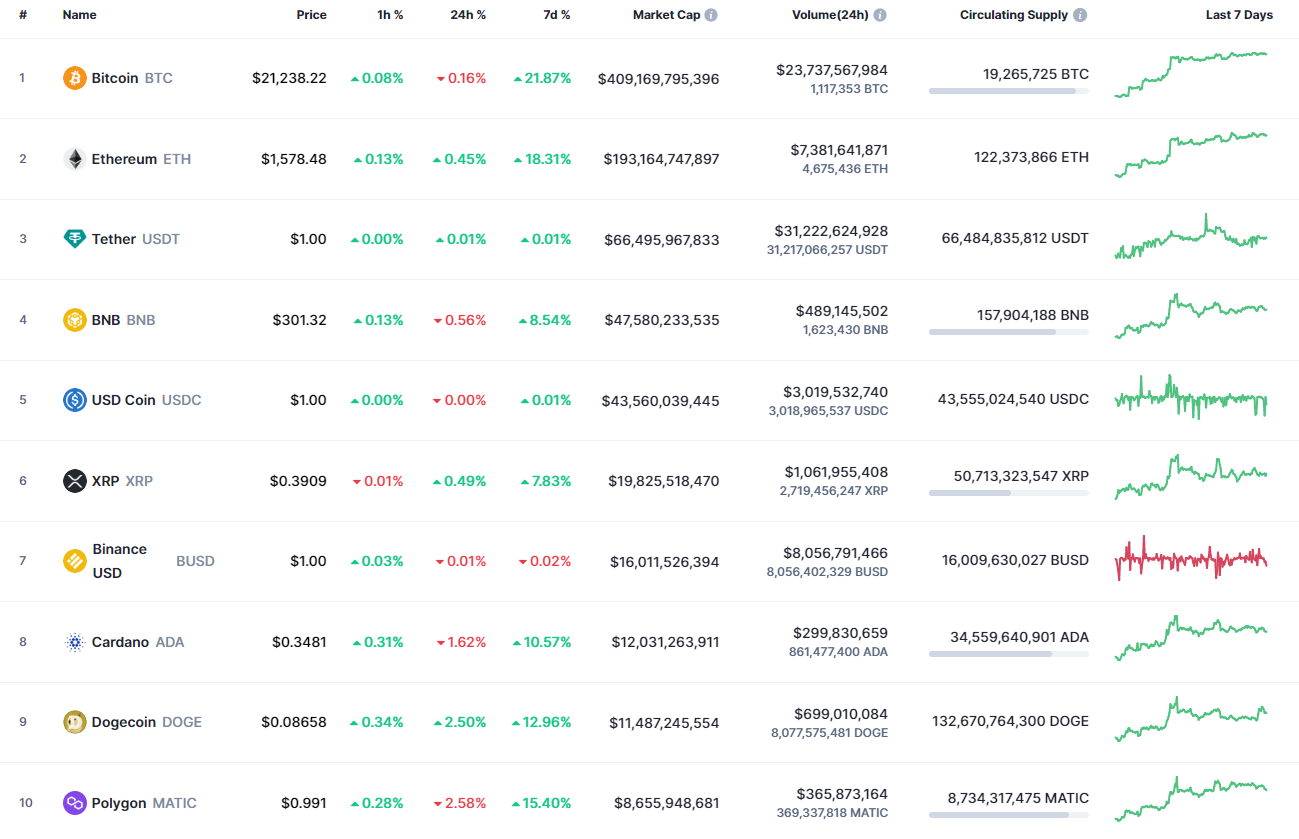Click the BNB coin logo
This screenshot has height=839, width=1299.
point(74,319)
